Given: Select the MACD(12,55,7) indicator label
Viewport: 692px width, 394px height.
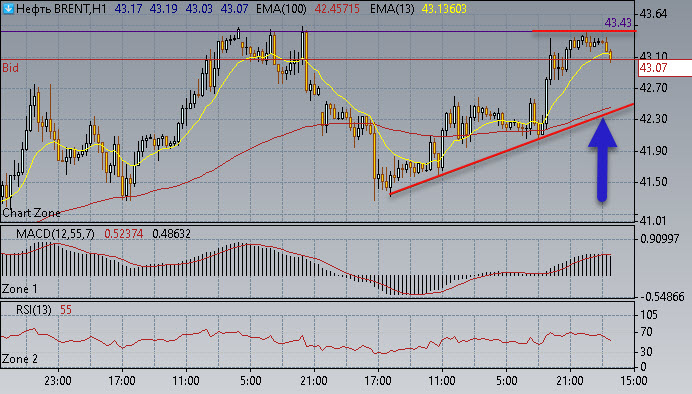Looking at the screenshot, I should tap(55, 234).
